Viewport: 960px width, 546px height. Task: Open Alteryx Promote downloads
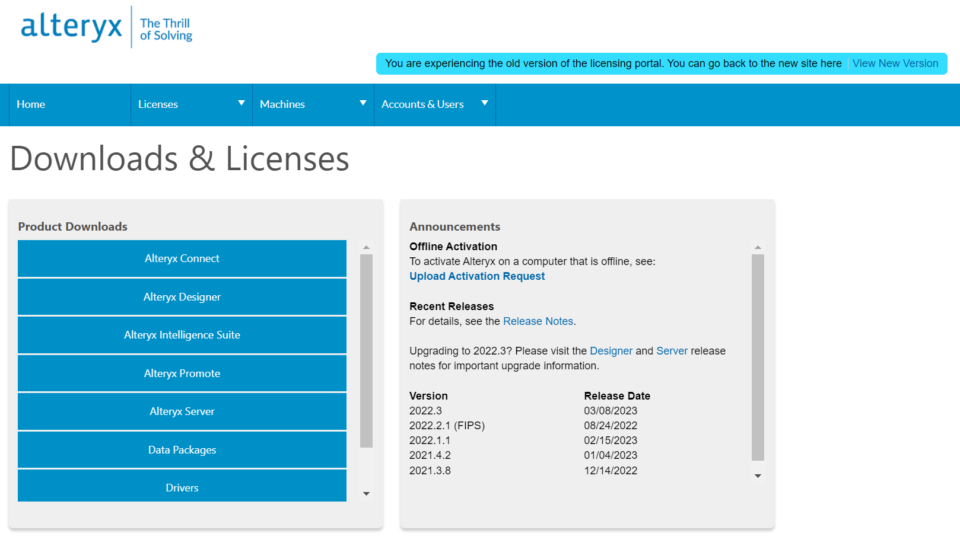[182, 373]
